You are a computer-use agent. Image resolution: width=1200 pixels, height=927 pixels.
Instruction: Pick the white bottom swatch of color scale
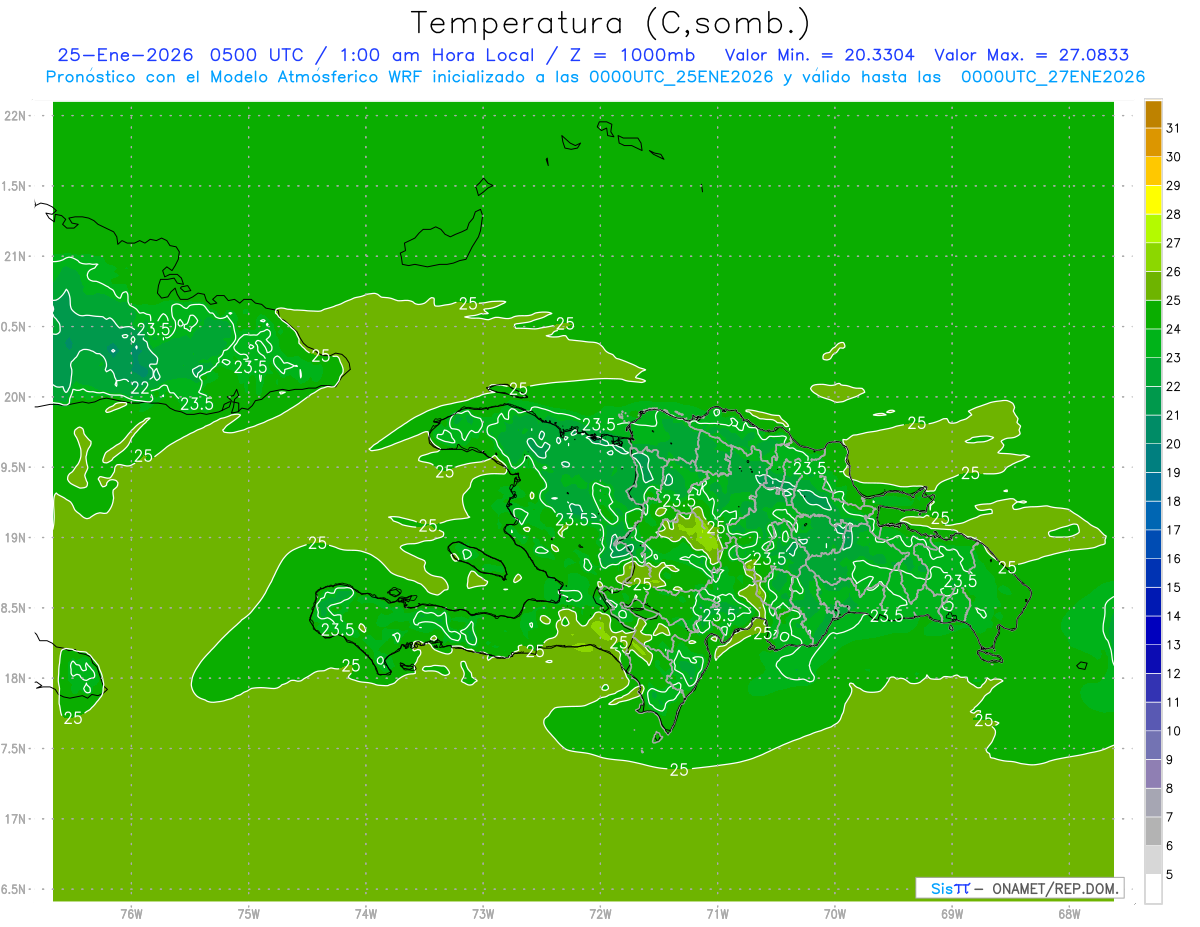click(x=1153, y=888)
